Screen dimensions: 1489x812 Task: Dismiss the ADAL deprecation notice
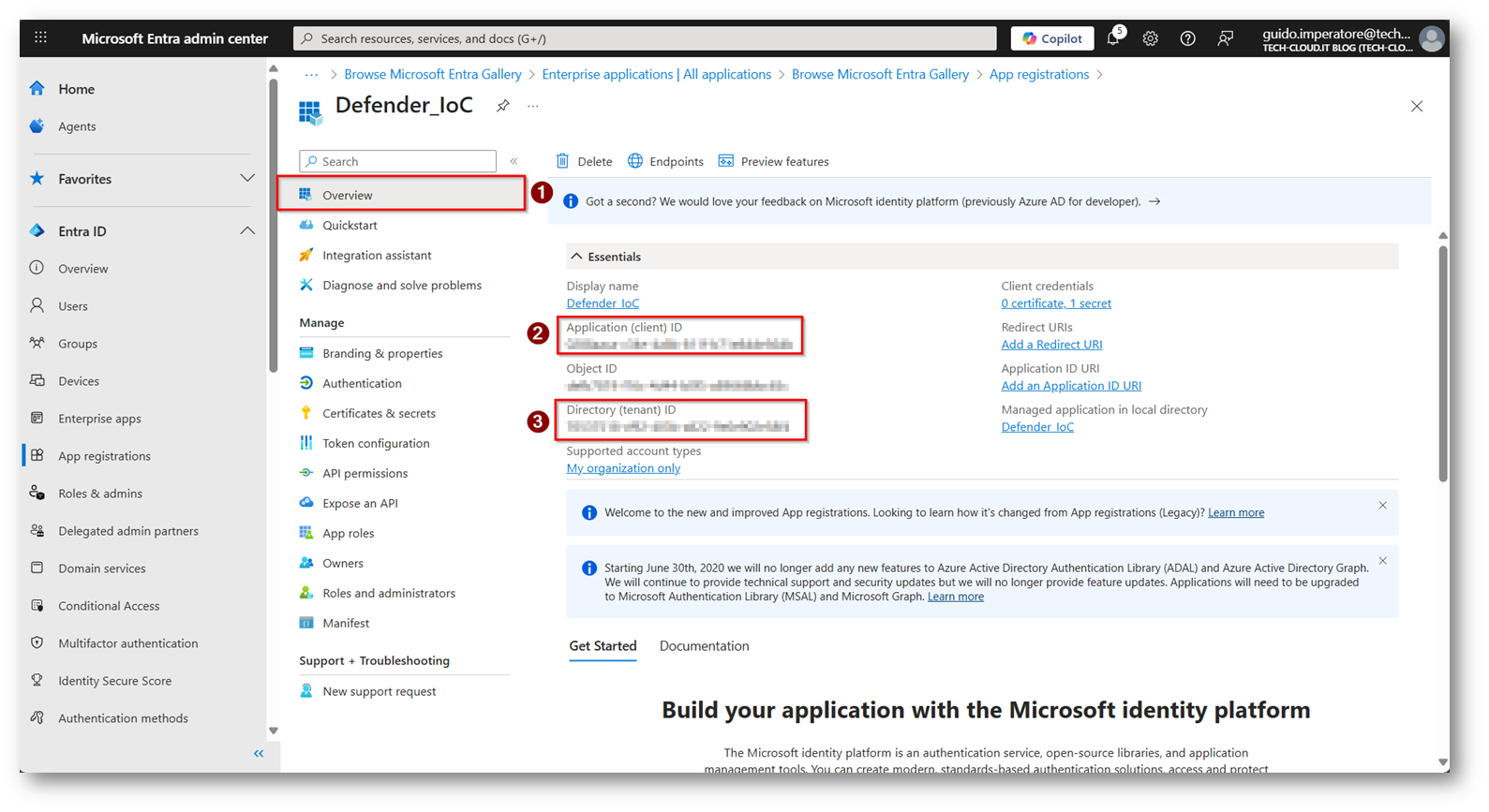click(x=1382, y=561)
